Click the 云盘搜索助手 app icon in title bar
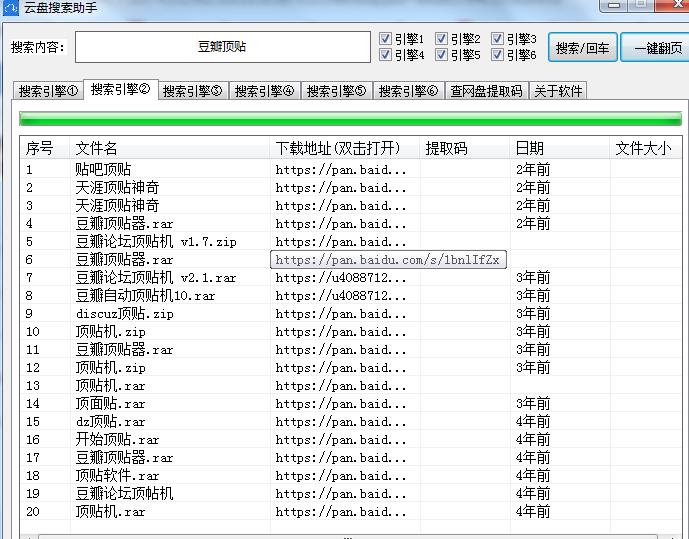This screenshot has width=689, height=539. click(10, 7)
